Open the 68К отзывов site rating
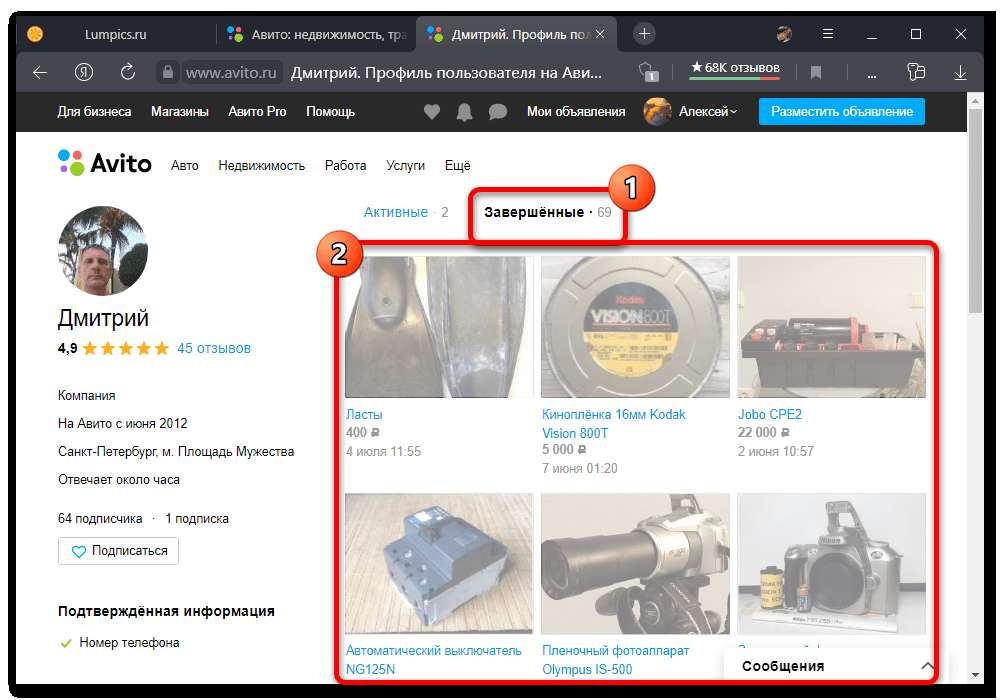 pyautogui.click(x=735, y=68)
